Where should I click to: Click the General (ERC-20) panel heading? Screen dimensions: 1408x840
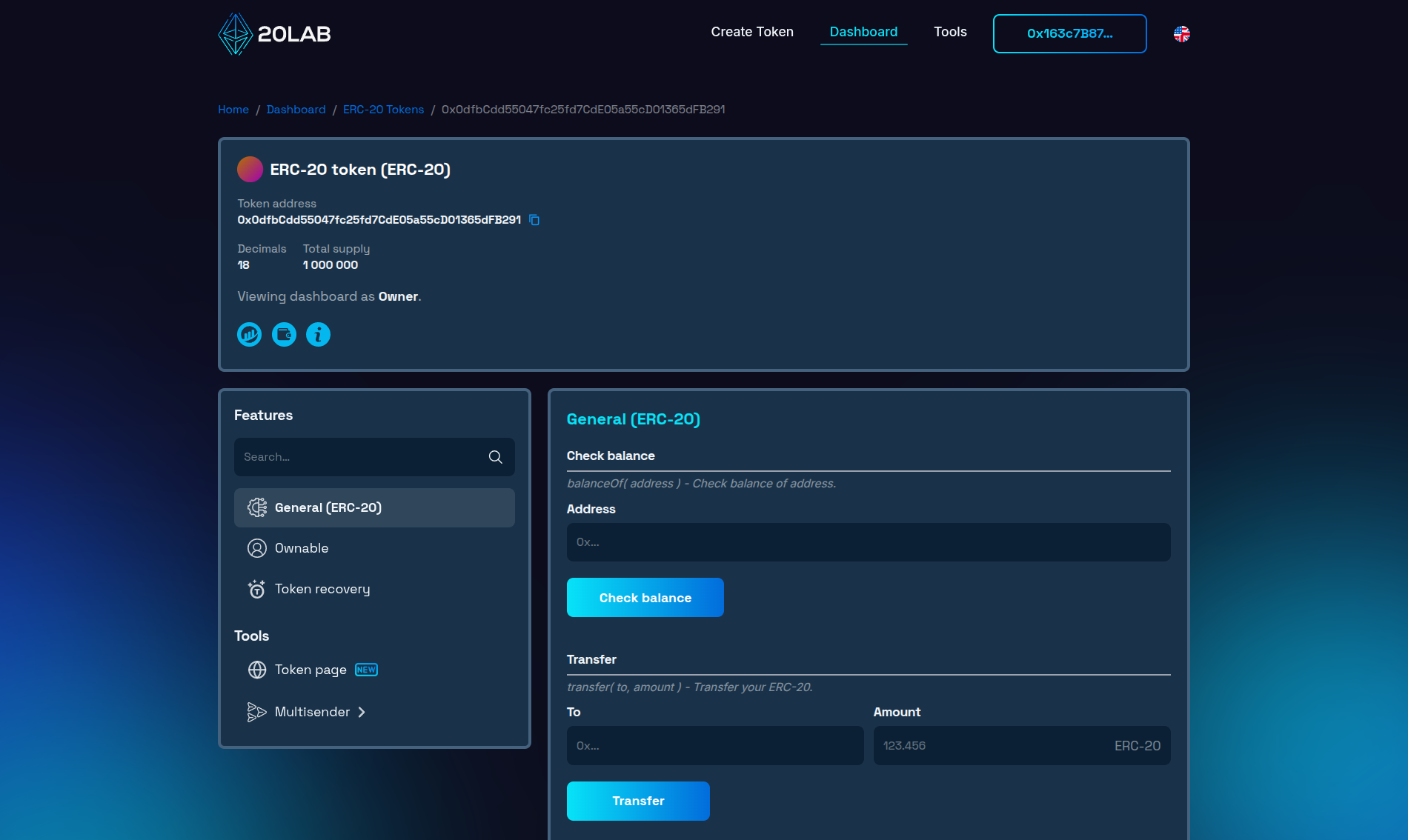(633, 419)
